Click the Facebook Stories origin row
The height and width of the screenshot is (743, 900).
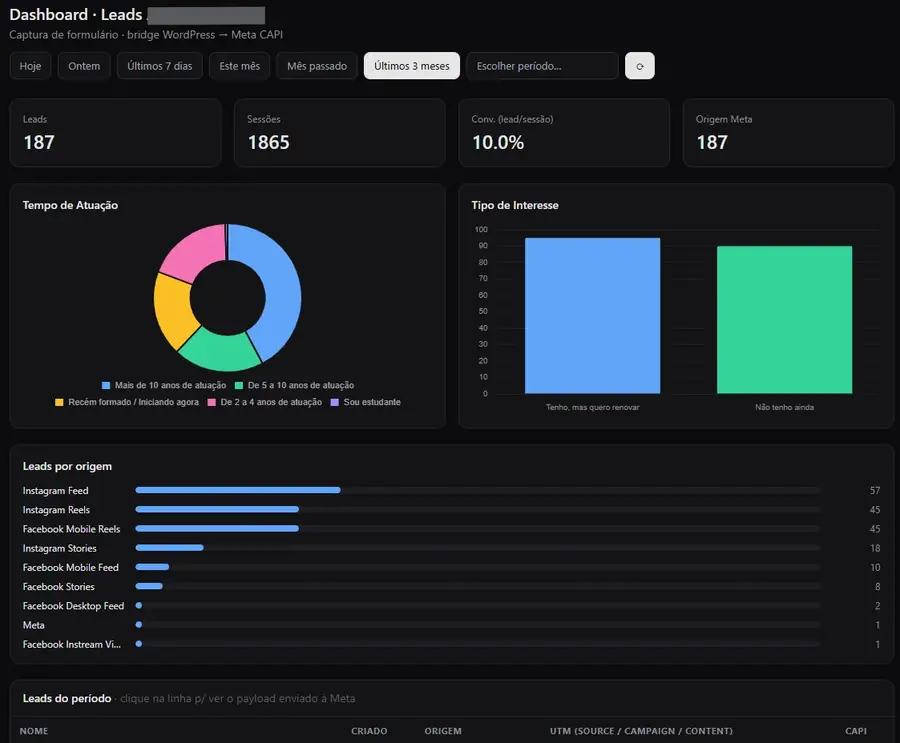tap(451, 587)
